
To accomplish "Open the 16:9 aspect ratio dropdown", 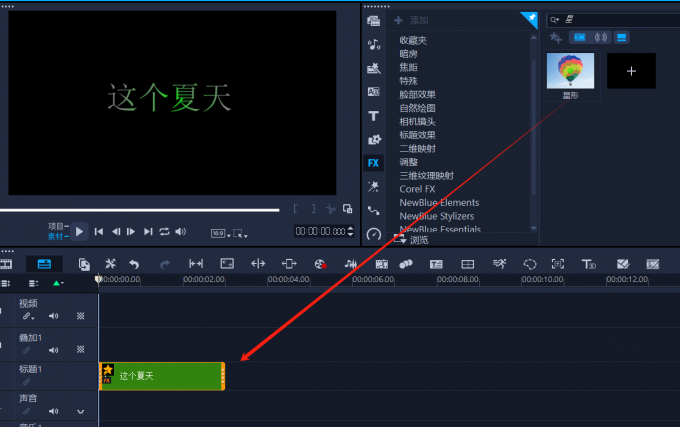I will [219, 233].
